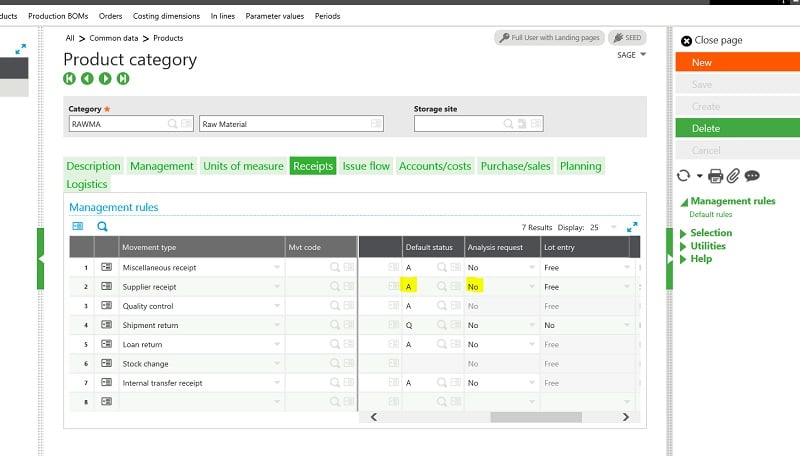Expand the Selection section in right panel
800x456 pixels.
pos(710,233)
